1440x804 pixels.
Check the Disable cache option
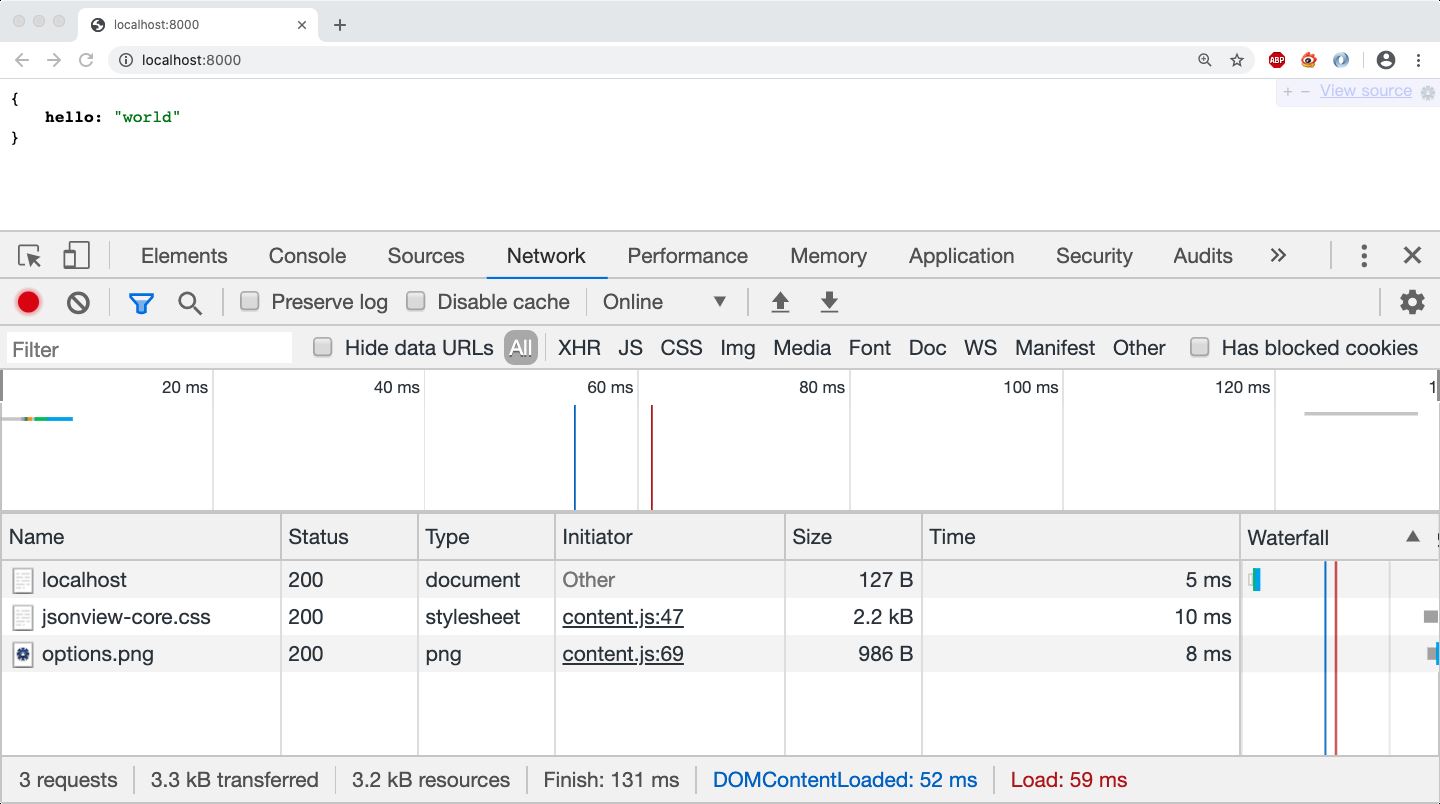[x=416, y=301]
